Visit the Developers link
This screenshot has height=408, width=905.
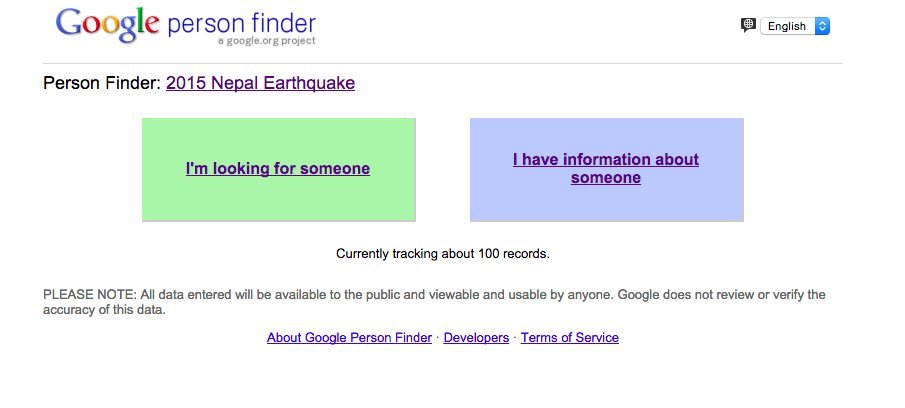pos(476,338)
